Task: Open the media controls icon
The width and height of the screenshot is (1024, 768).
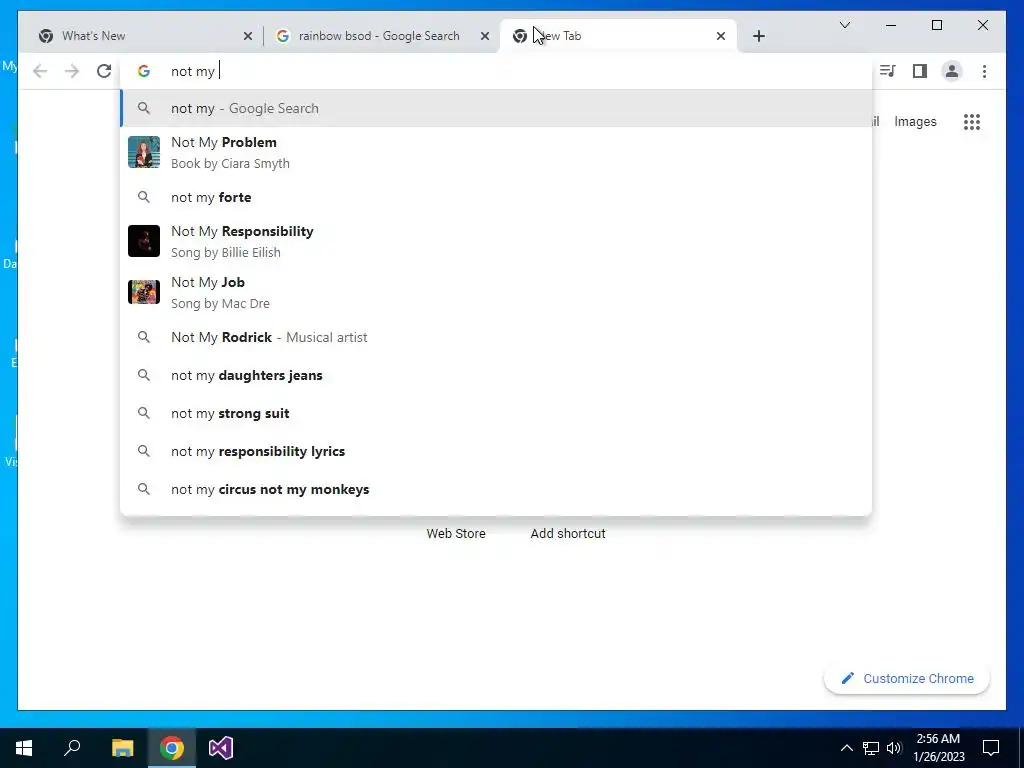Action: pos(887,71)
